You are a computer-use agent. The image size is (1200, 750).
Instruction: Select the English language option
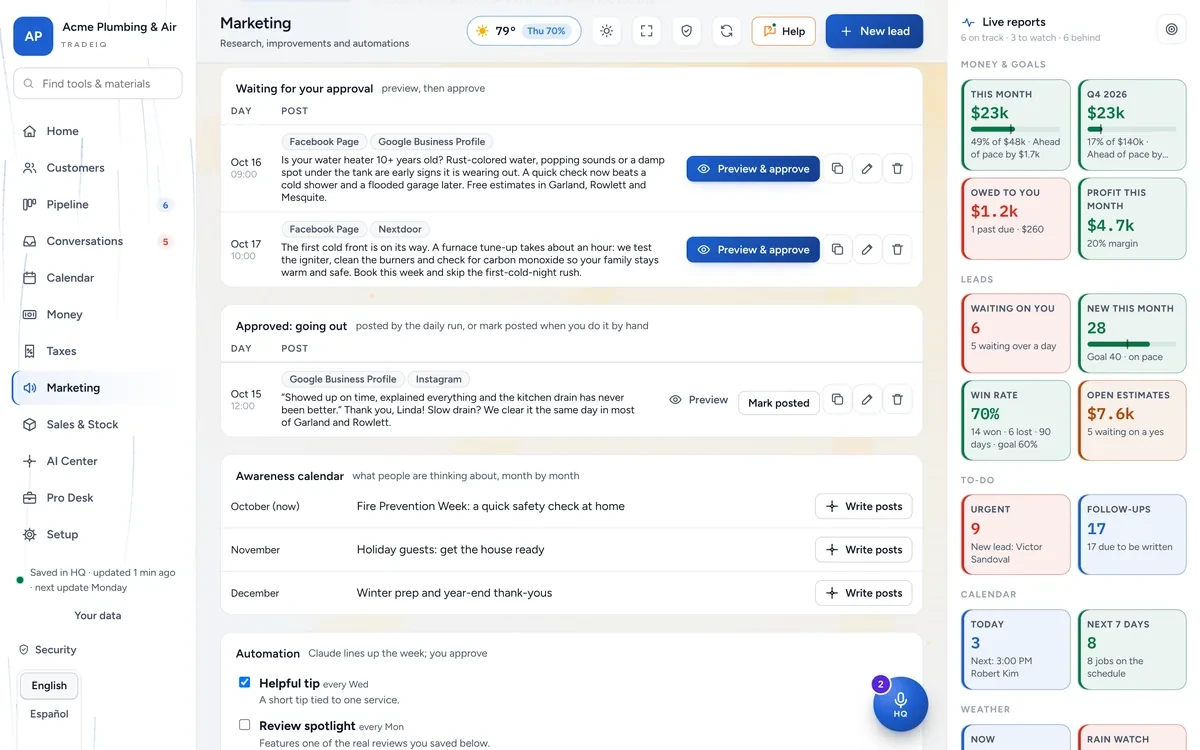tap(49, 686)
